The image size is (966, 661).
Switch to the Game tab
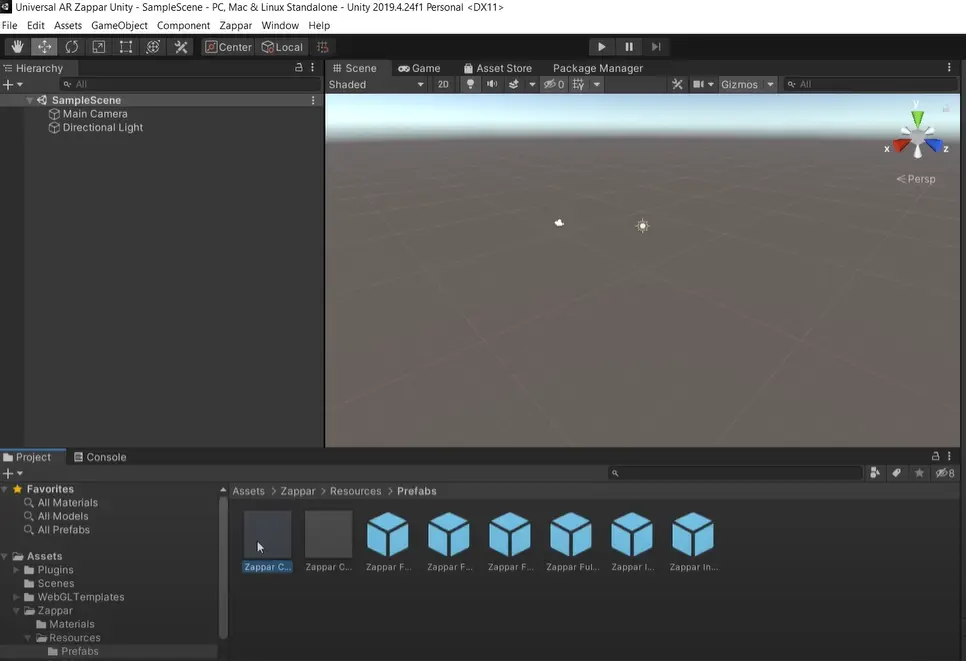point(419,68)
